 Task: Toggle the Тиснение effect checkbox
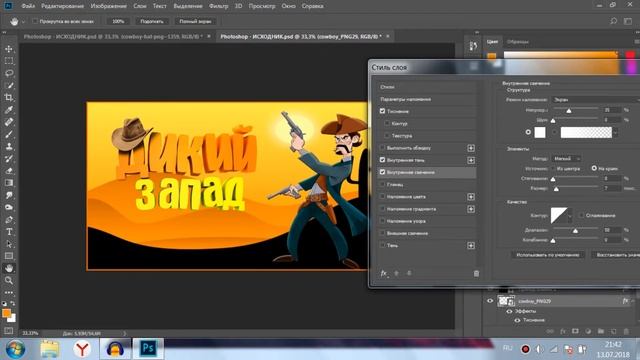pos(382,111)
